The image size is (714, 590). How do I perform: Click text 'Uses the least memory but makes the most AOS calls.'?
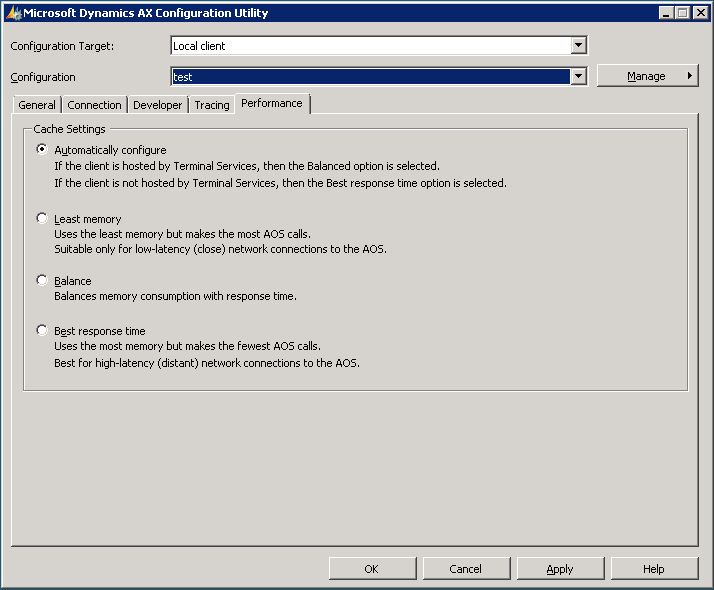[x=182, y=234]
